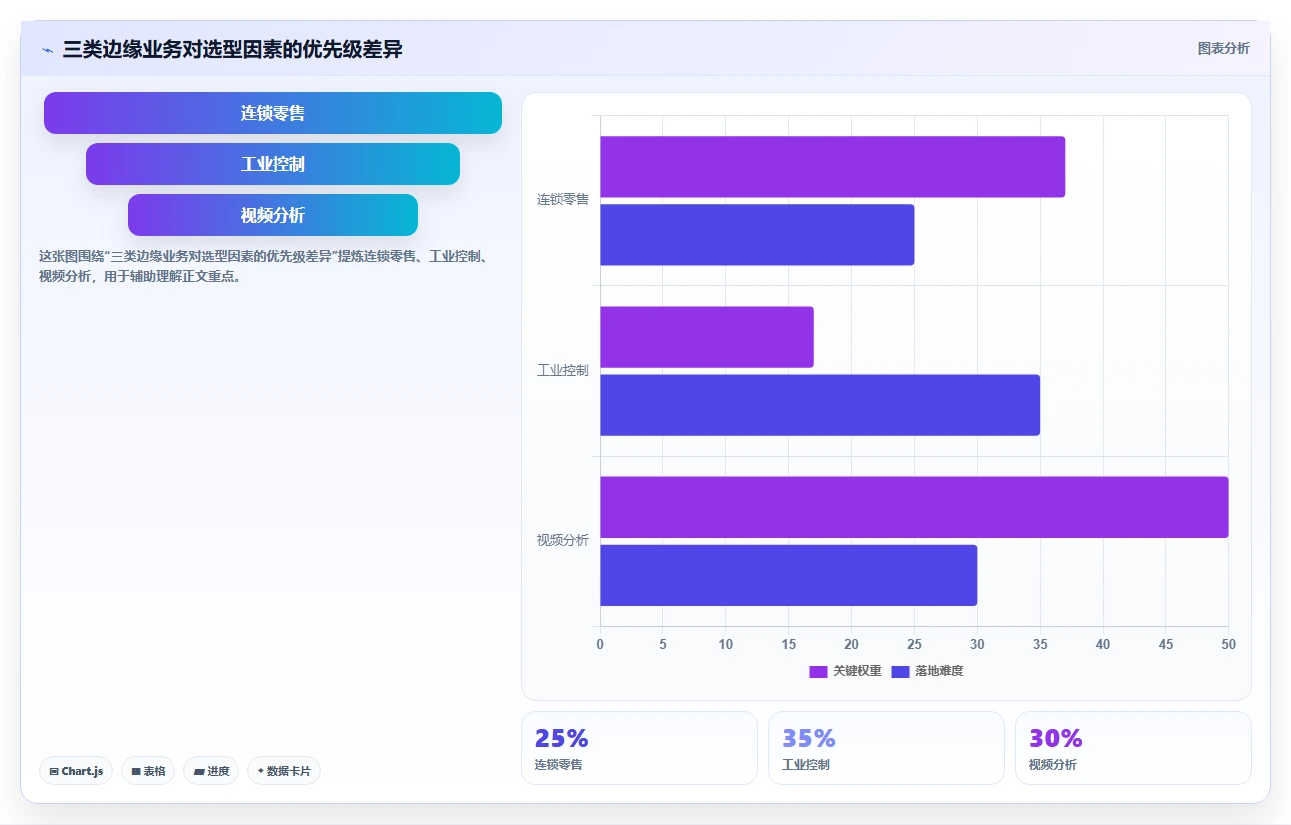The image size is (1291, 825).
Task: Click blue 落地难度 bar for 工业控制
Action: (x=820, y=405)
